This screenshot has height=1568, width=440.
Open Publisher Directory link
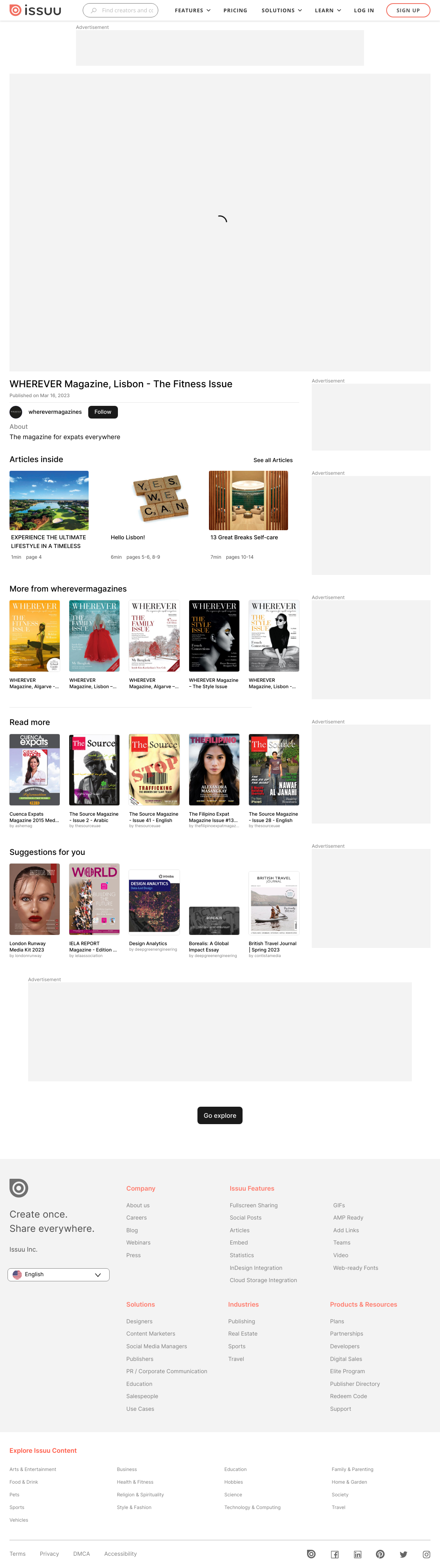coord(355,1383)
